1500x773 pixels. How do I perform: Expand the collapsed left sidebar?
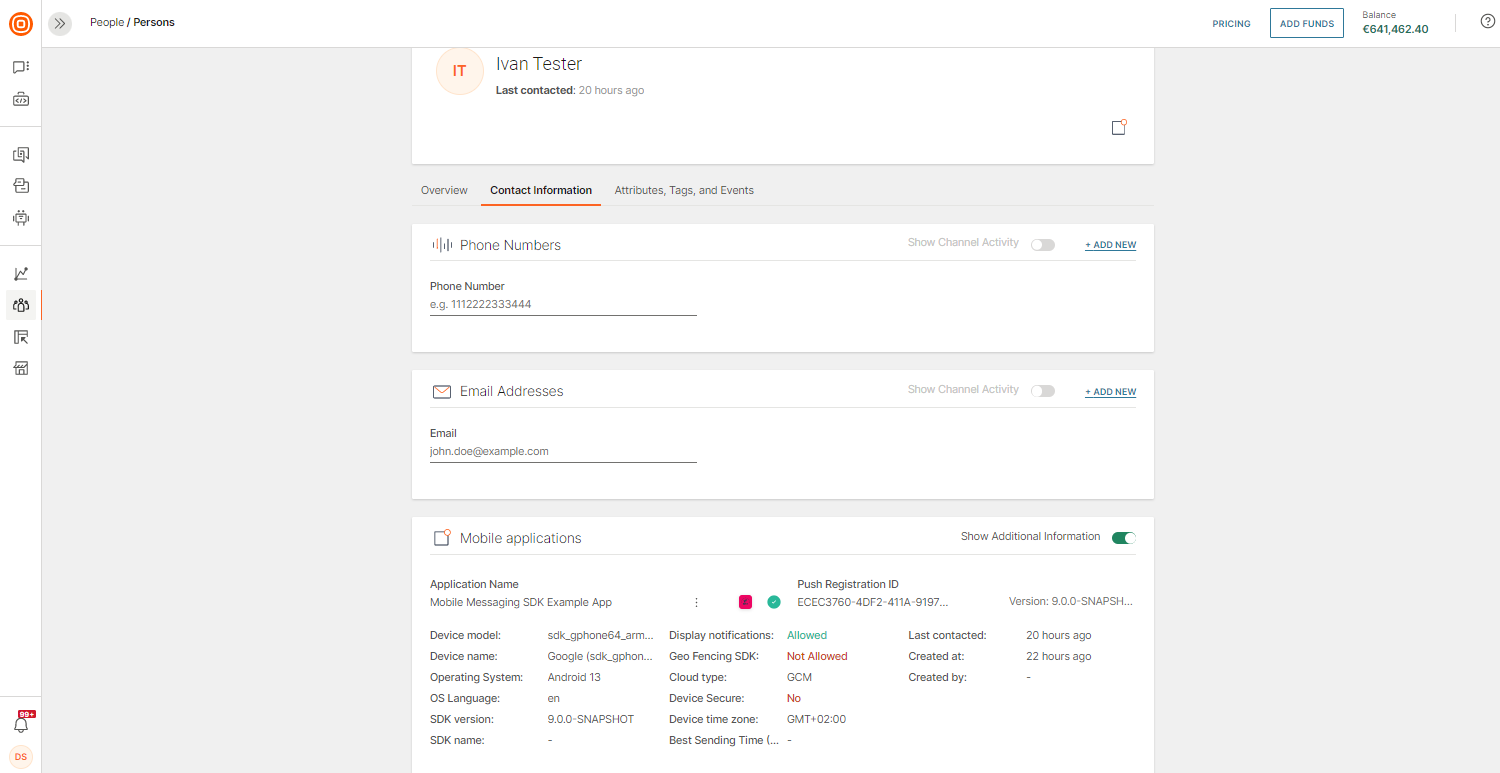(x=60, y=23)
